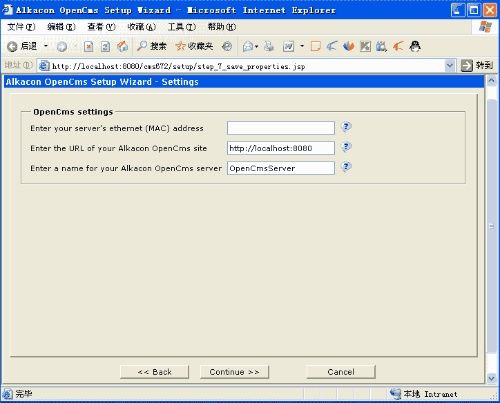Viewport: 500px width, 403px height.
Task: Click the blue bird toolbar icon
Action: (332, 46)
